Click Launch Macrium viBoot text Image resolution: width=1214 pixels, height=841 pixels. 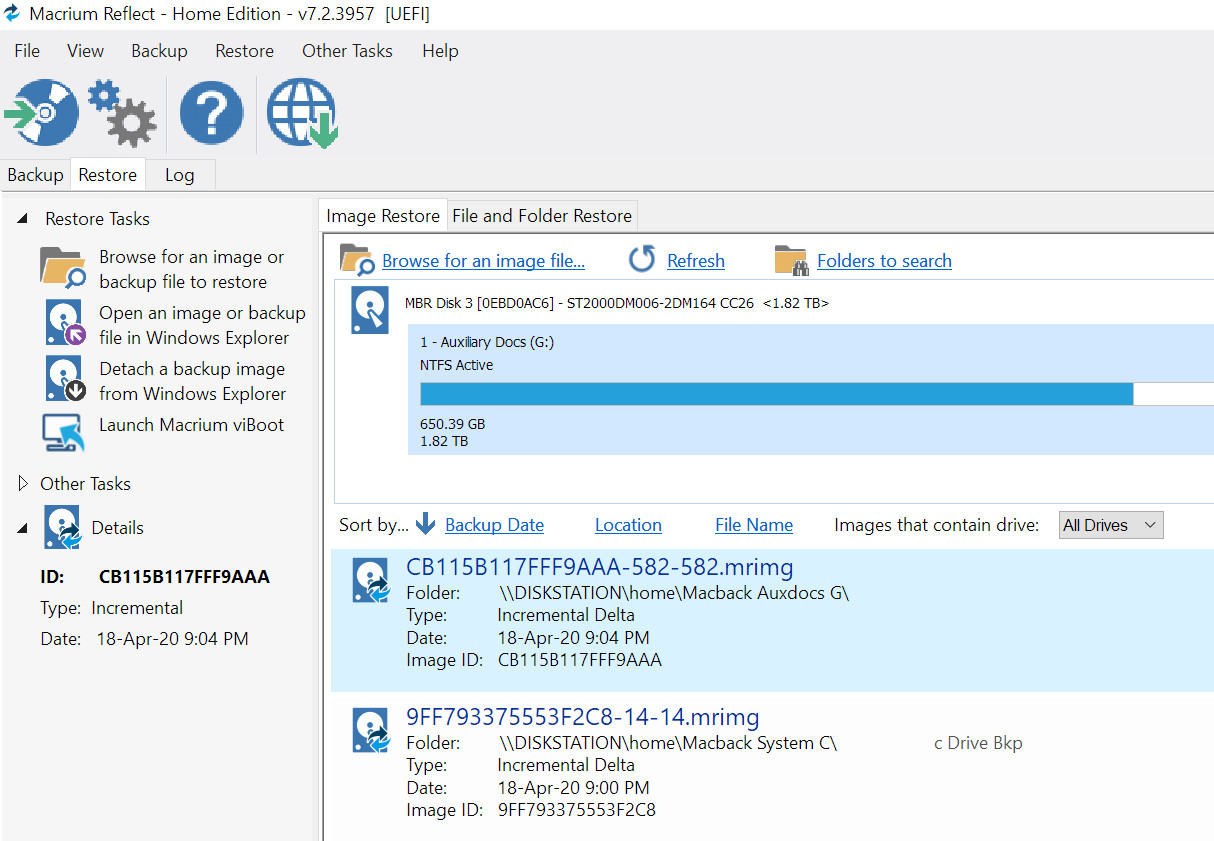click(191, 425)
